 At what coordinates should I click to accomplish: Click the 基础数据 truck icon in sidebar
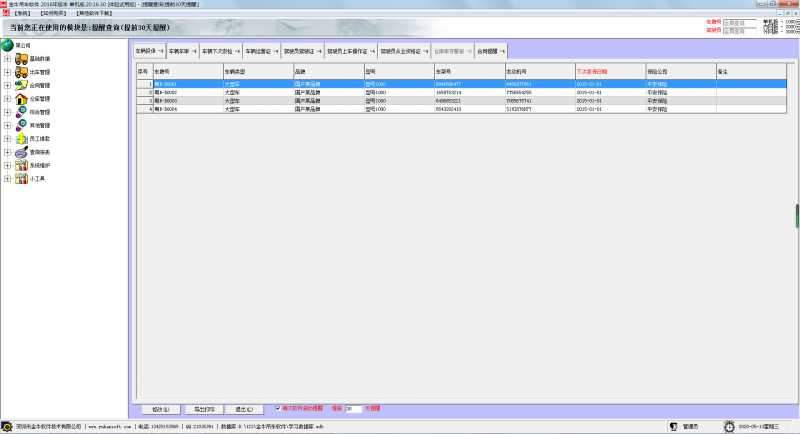click(x=21, y=59)
